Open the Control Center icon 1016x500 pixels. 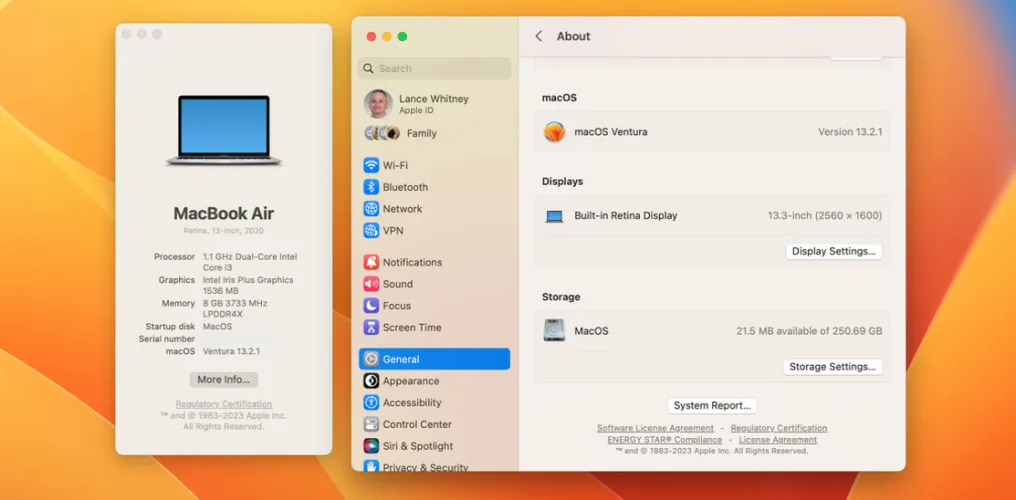[x=371, y=424]
